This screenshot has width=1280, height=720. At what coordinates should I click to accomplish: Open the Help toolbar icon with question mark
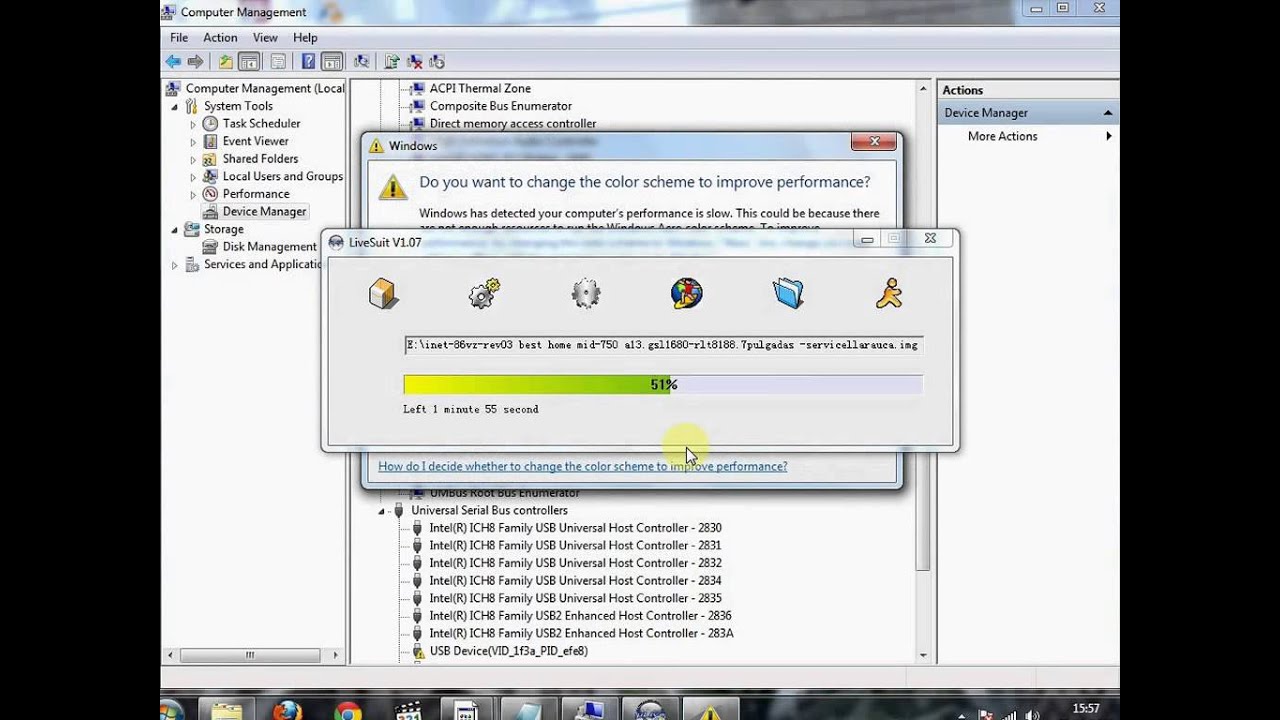[308, 62]
